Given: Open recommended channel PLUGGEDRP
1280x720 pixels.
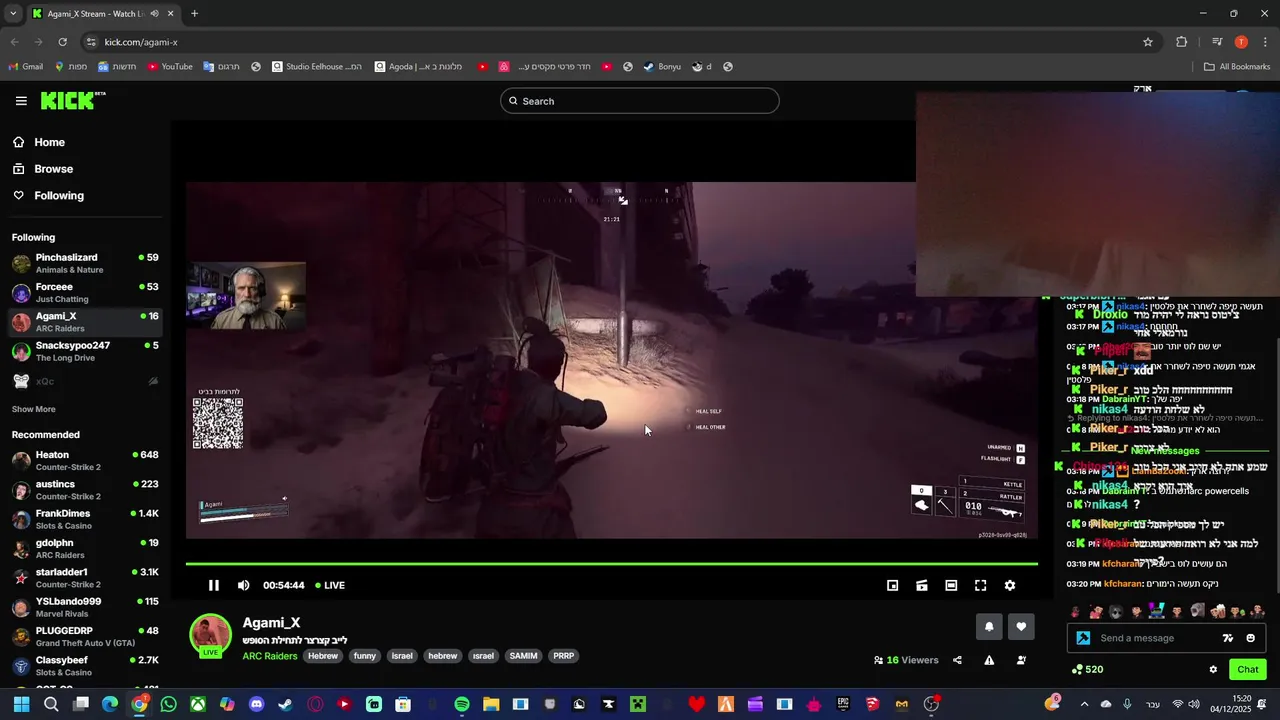Looking at the screenshot, I should [85, 637].
